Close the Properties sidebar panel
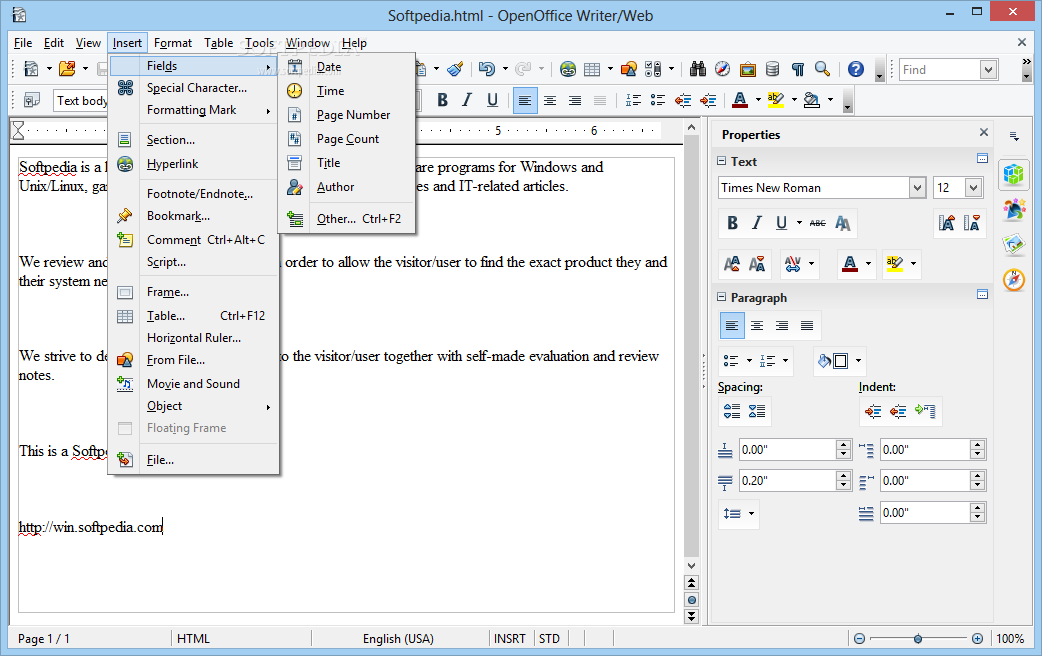The width and height of the screenshot is (1042, 656). pos(984,132)
